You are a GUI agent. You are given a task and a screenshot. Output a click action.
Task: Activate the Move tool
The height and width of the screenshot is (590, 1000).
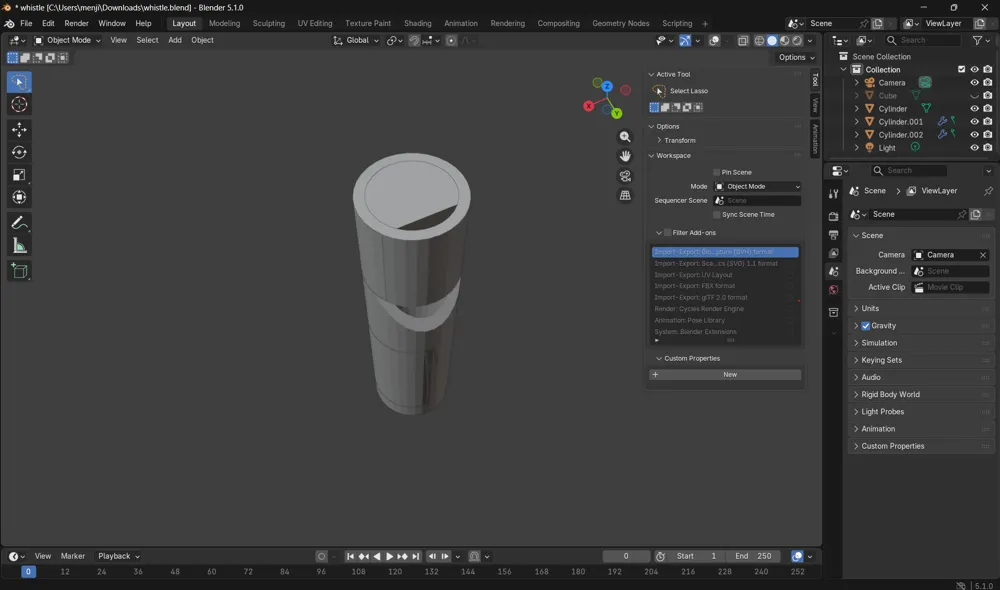tap(19, 129)
